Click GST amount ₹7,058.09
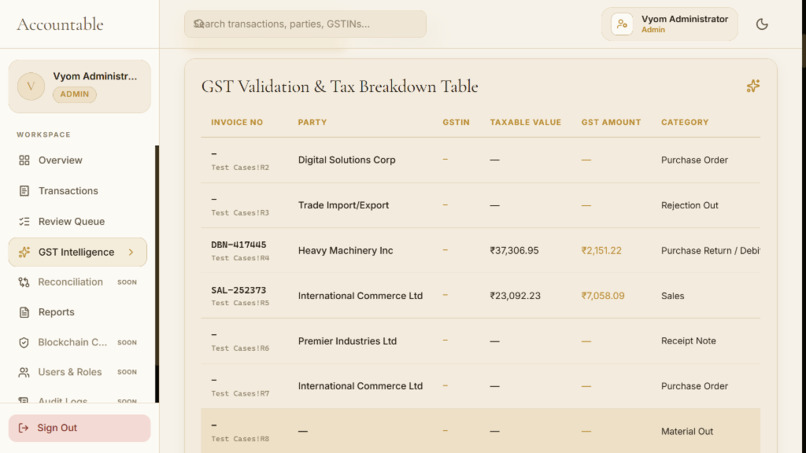The image size is (806, 453). pos(603,296)
